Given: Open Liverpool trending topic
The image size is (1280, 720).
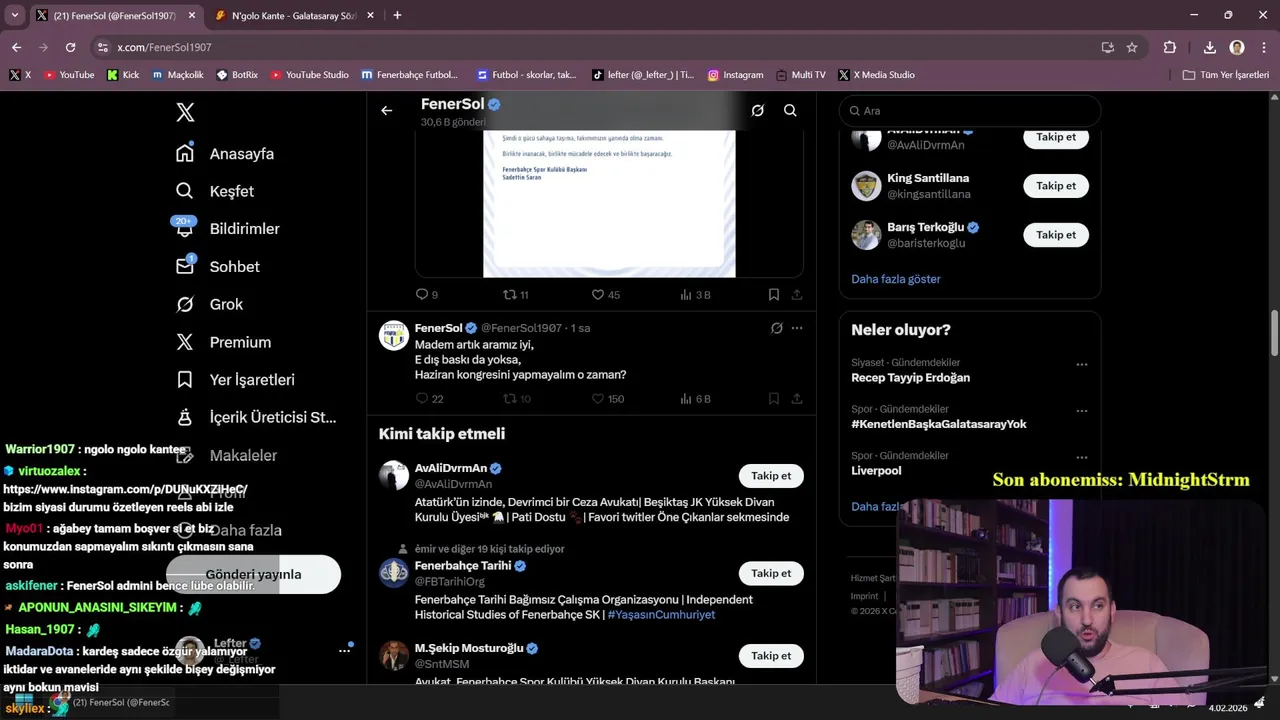Looking at the screenshot, I should coord(876,471).
